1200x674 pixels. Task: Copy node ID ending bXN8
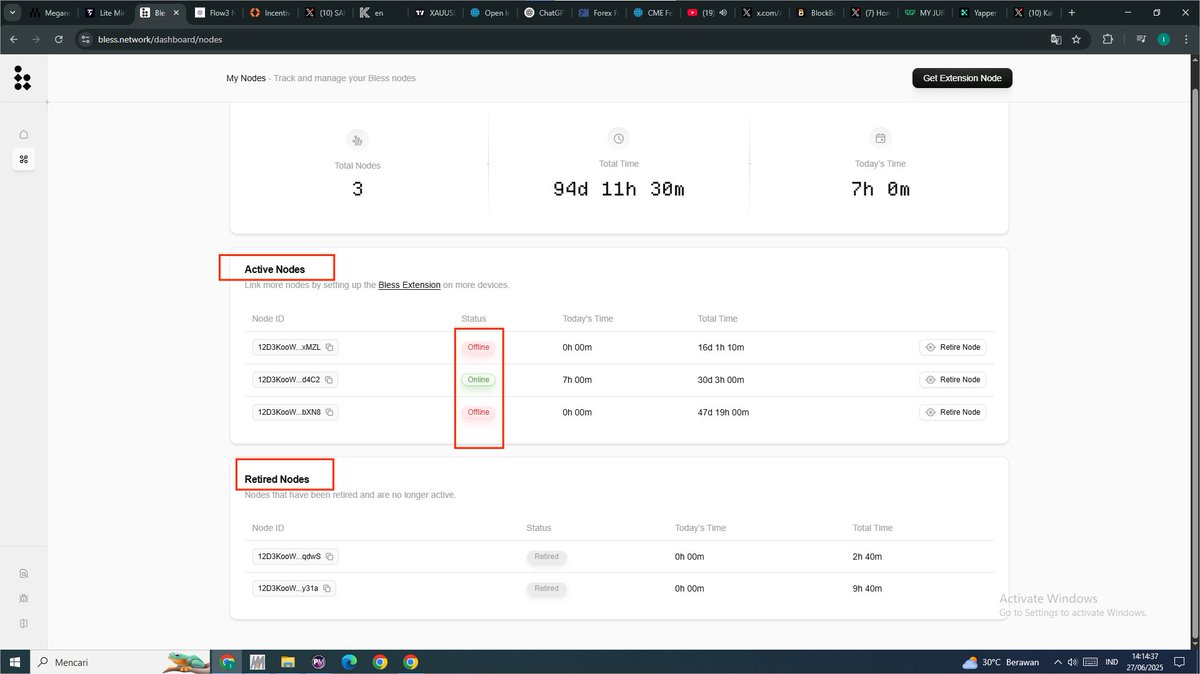(x=329, y=412)
